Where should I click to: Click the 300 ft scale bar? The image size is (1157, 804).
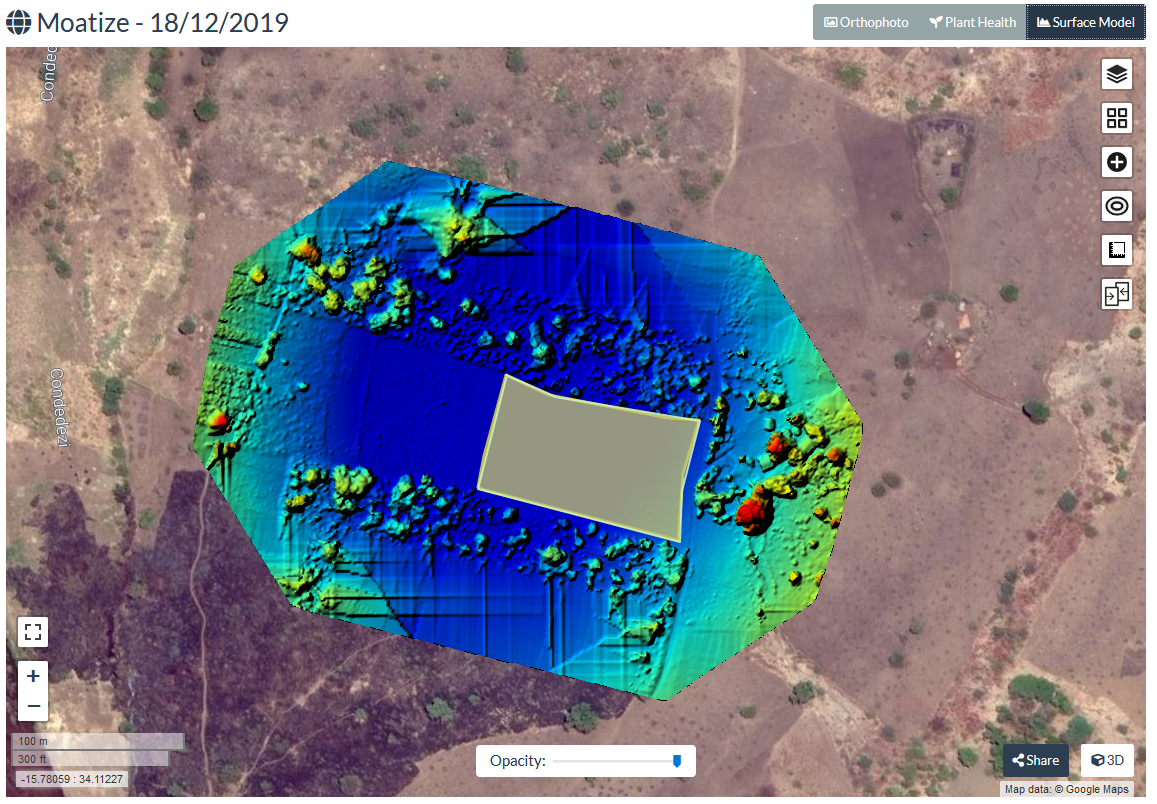tap(91, 758)
